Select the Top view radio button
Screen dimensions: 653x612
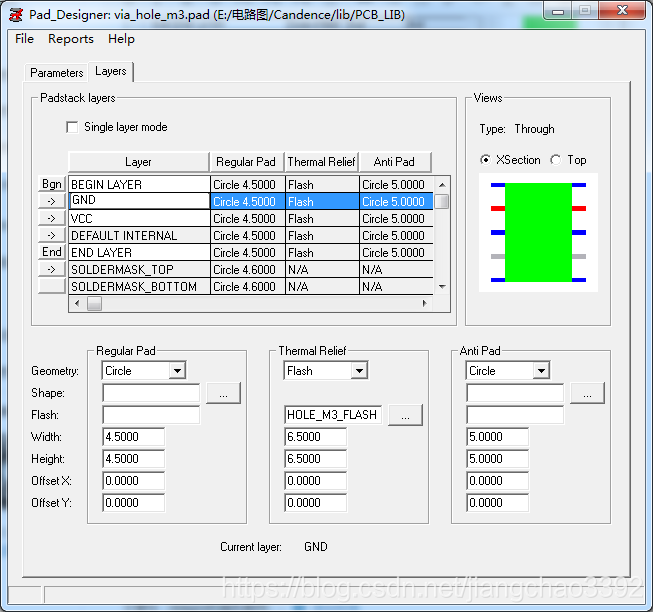point(556,160)
